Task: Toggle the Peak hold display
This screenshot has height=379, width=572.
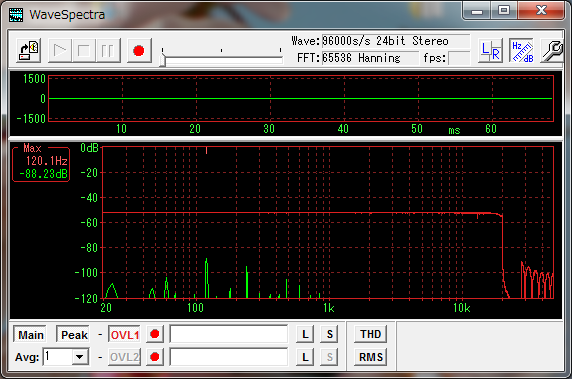Action: click(73, 334)
